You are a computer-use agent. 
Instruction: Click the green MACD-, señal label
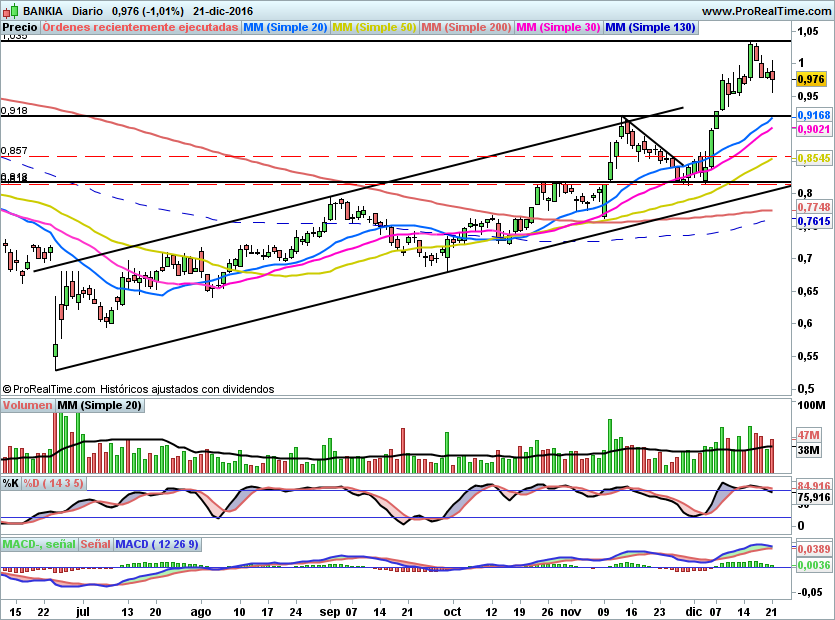[39, 544]
